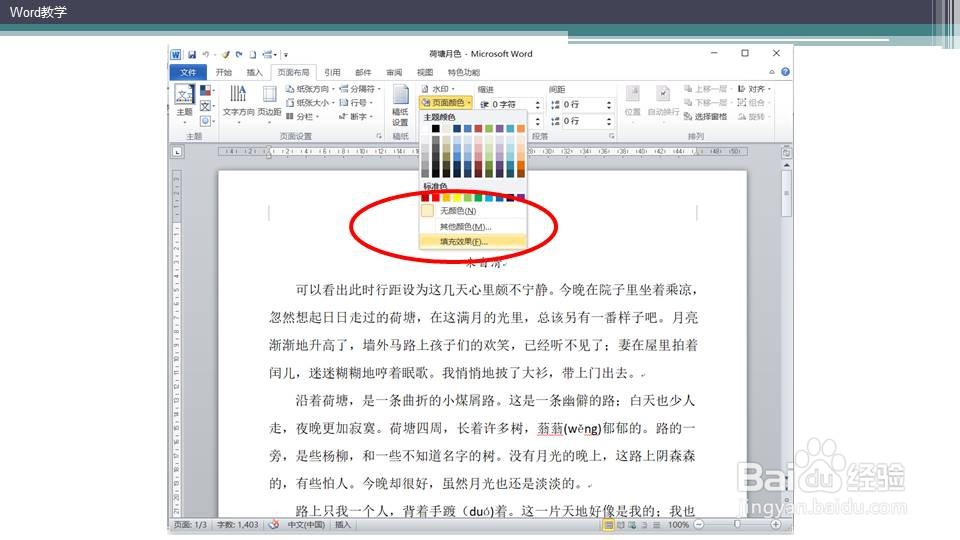Screen dimensions: 960x540
Task: Switch to the 引用 references tab
Action: (x=332, y=72)
